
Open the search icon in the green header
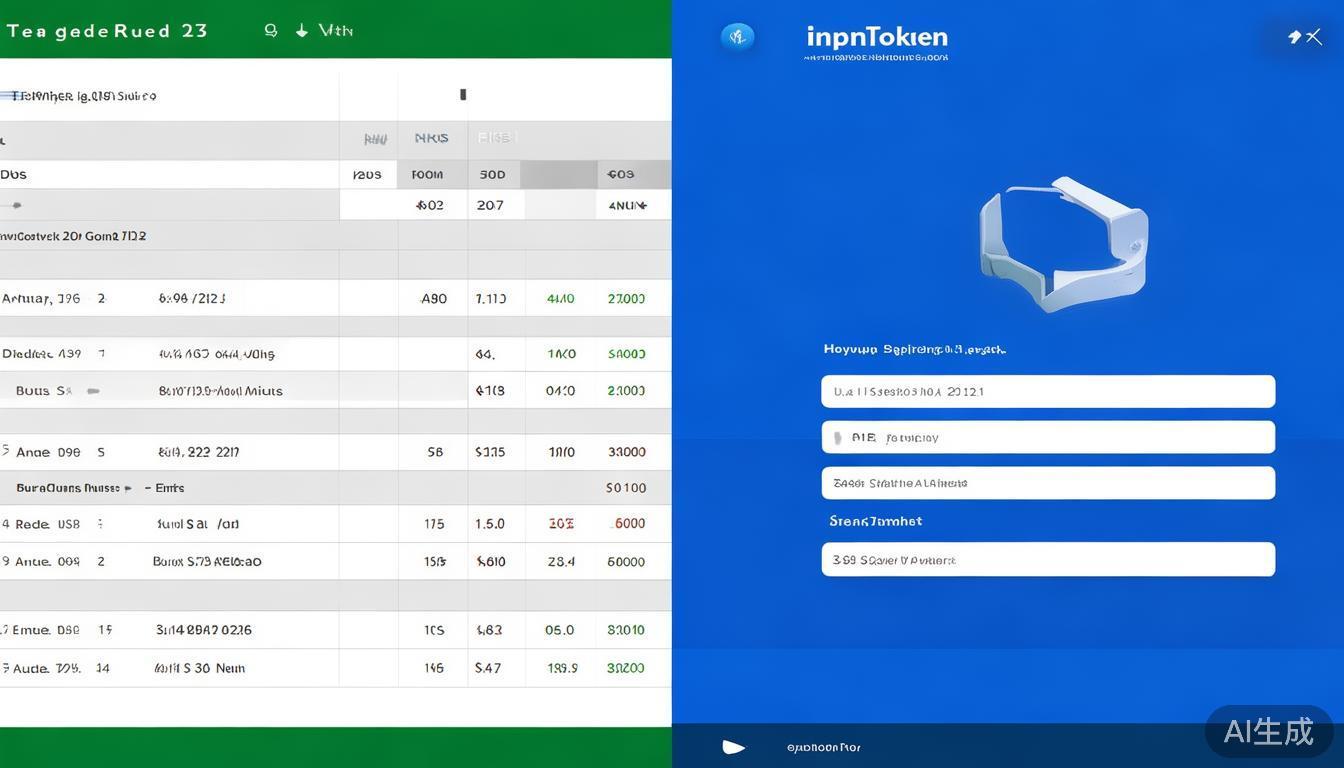270,30
